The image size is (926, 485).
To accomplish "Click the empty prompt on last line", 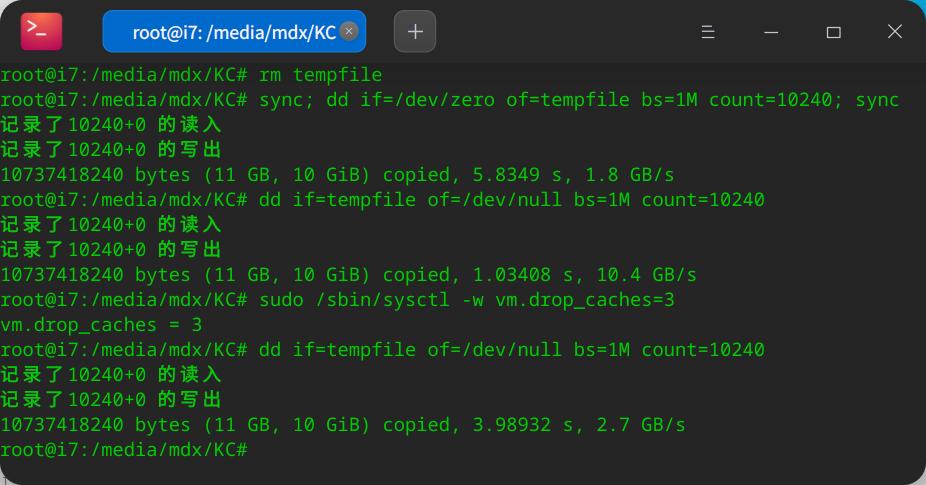I will [124, 450].
